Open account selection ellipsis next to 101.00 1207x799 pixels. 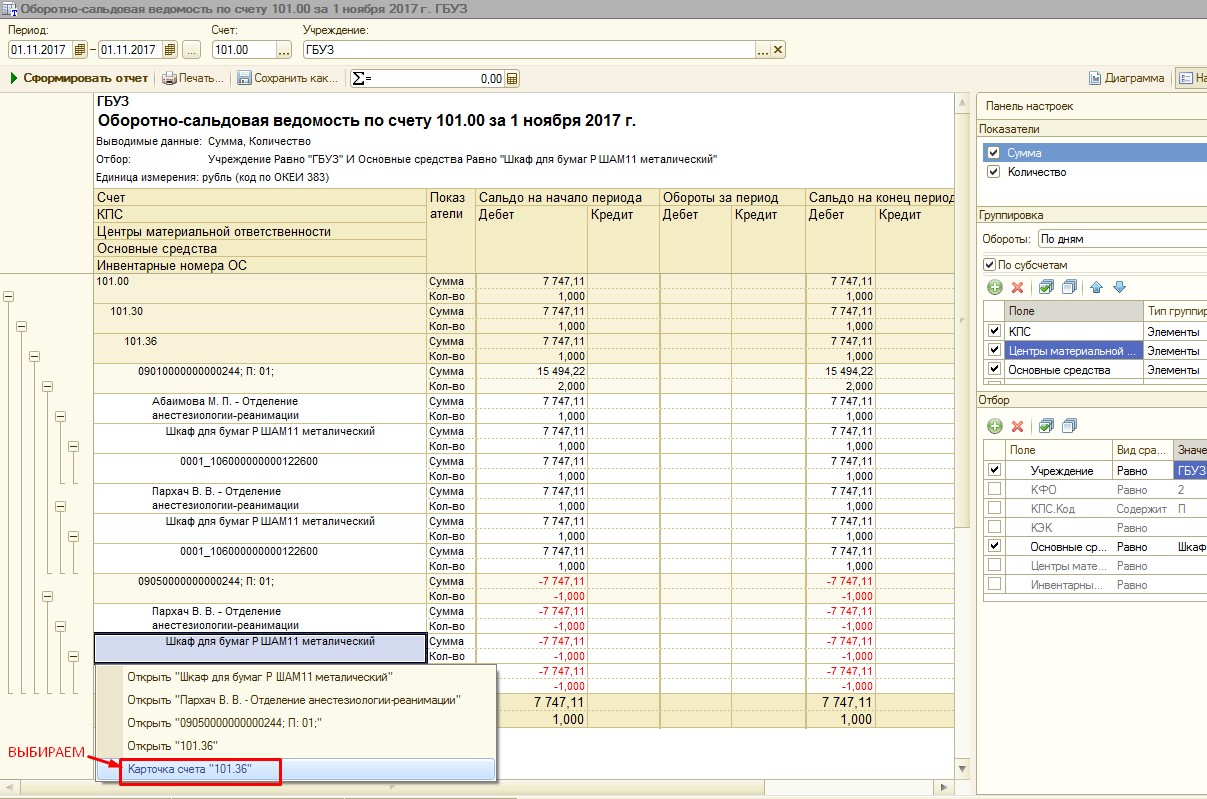click(284, 50)
